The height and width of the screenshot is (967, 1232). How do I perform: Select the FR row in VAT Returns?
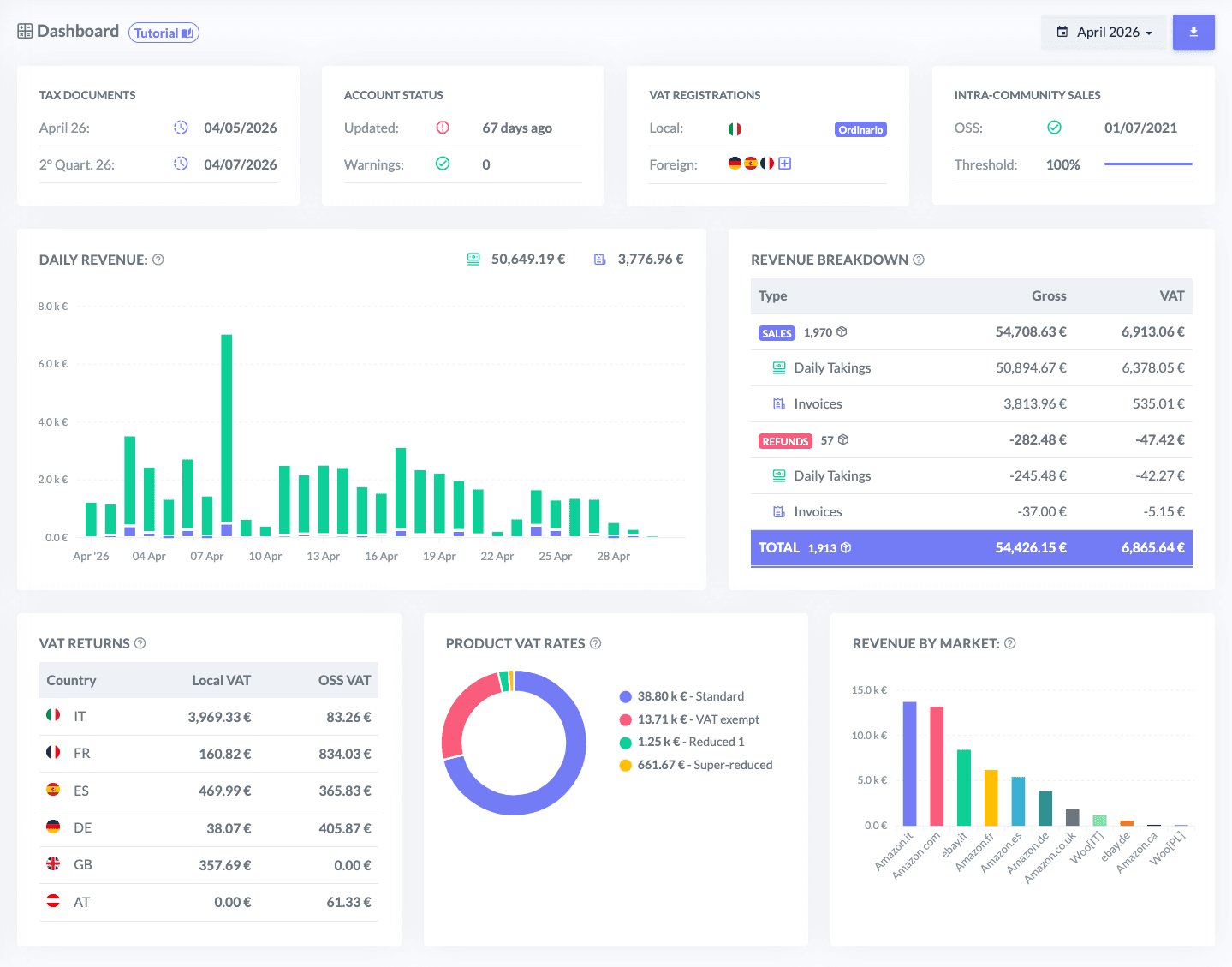tap(209, 754)
